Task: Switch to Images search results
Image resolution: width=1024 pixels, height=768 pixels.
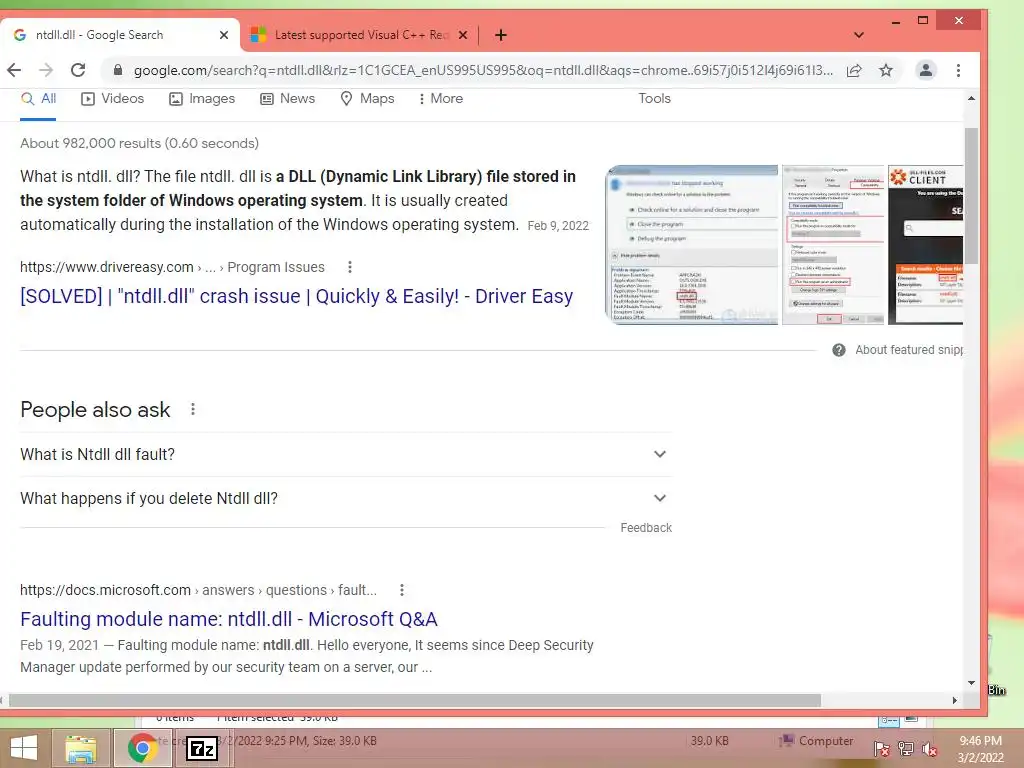Action: coord(202,99)
